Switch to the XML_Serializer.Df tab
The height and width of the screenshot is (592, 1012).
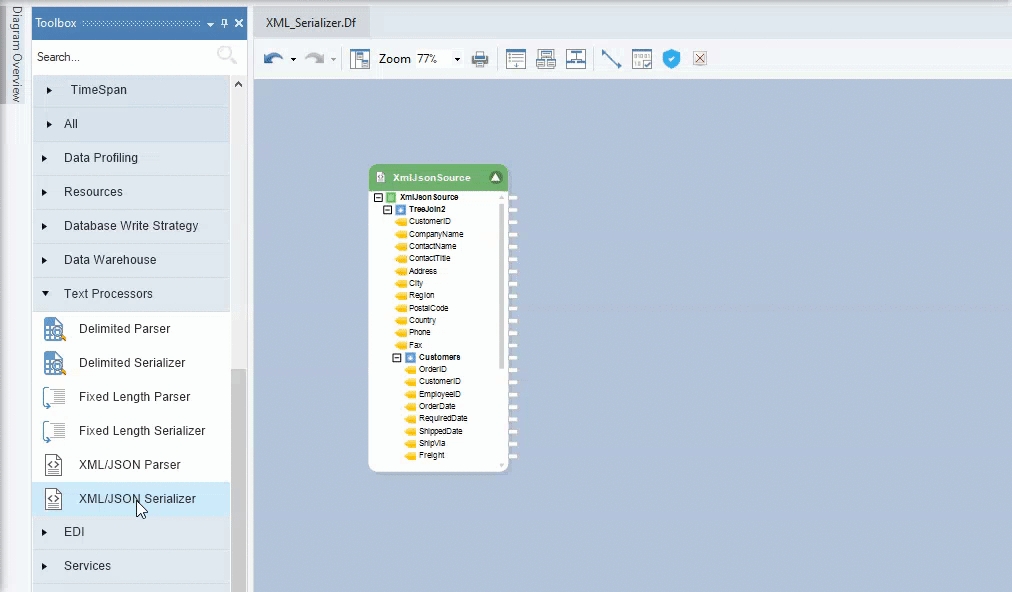(311, 23)
